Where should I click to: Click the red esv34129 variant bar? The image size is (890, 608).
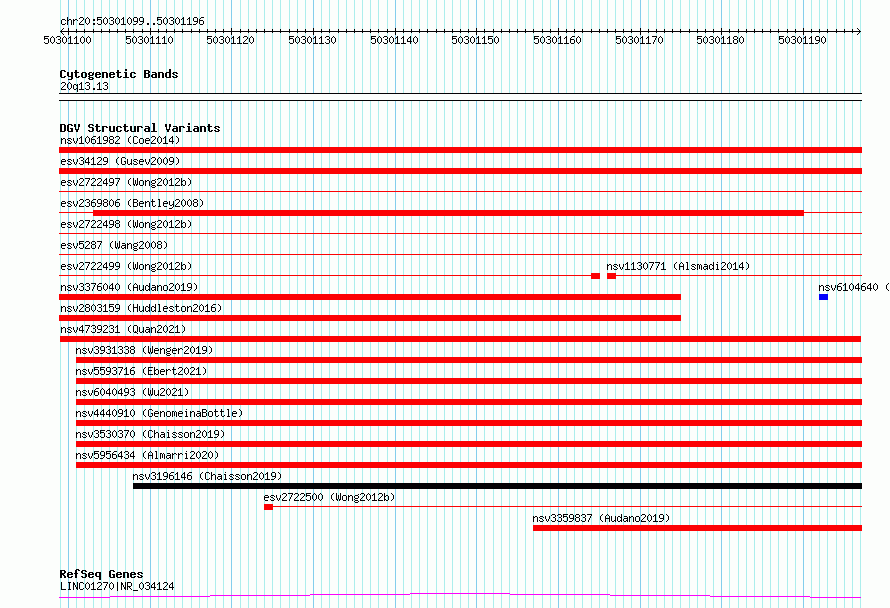(460, 171)
